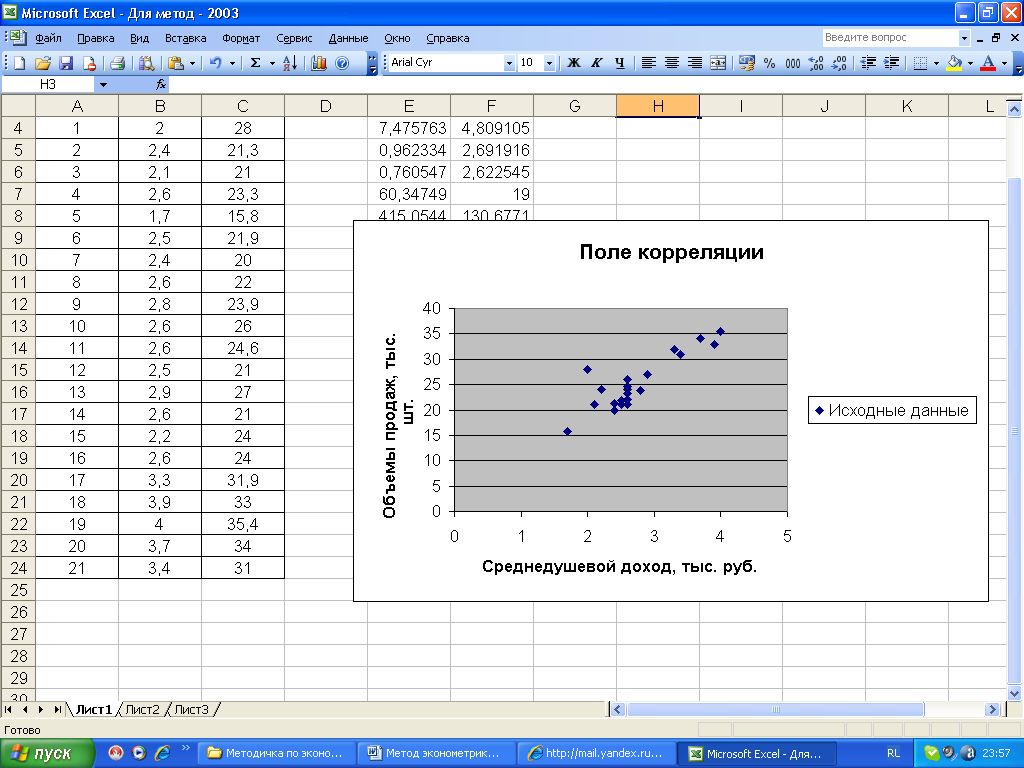Open Excel Help question mark icon

[342, 63]
